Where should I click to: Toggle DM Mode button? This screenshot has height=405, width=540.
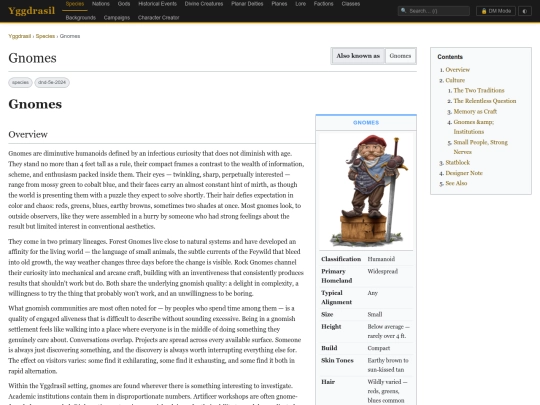[x=496, y=11]
